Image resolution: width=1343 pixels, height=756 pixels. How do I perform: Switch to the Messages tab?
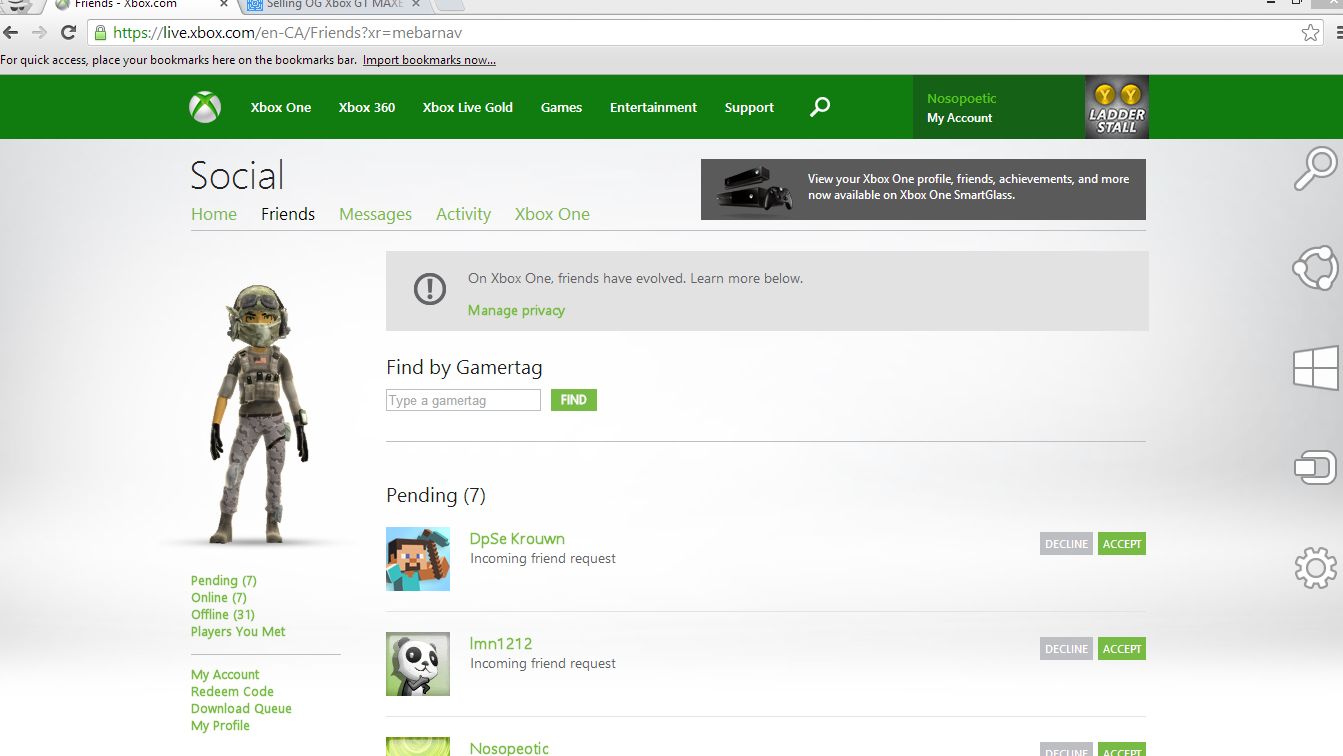(x=375, y=214)
